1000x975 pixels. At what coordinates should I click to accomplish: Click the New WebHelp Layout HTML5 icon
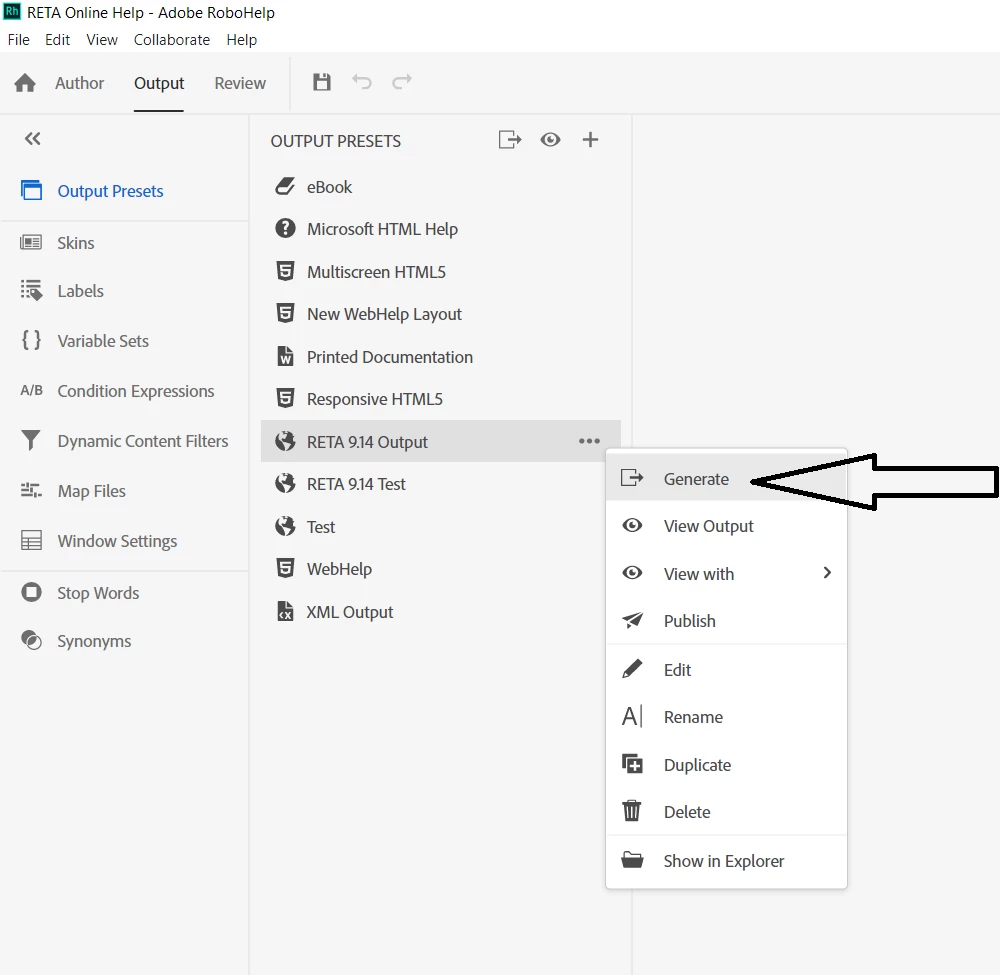(285, 314)
